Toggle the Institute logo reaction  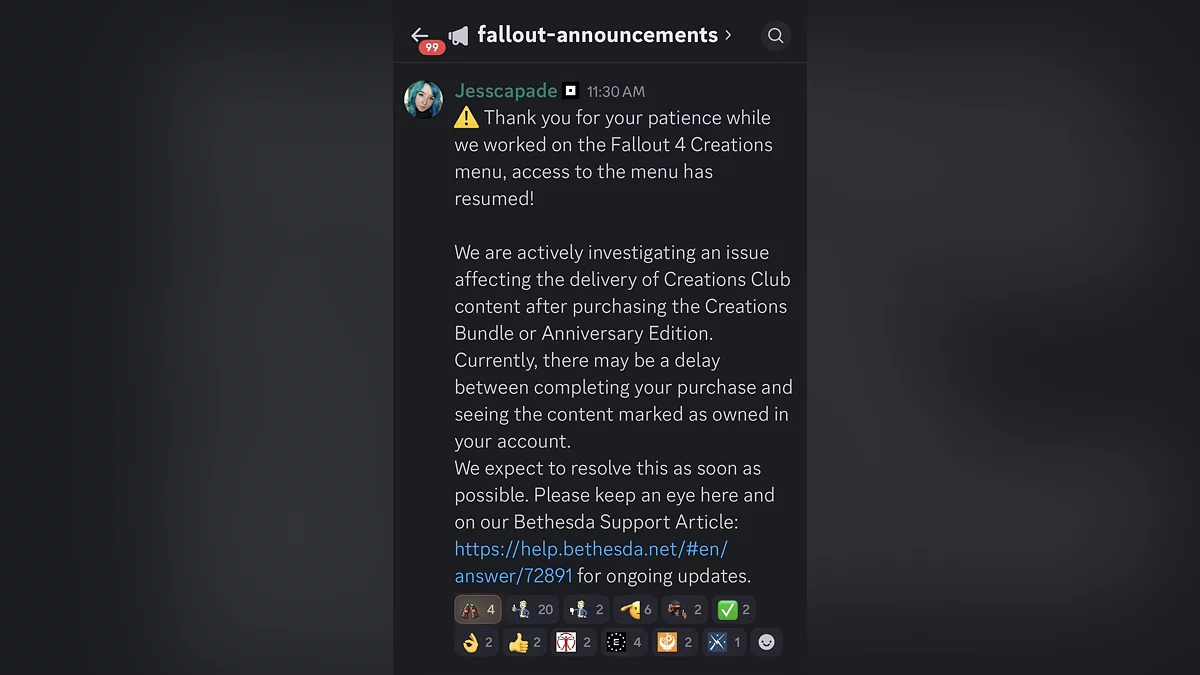click(x=574, y=642)
